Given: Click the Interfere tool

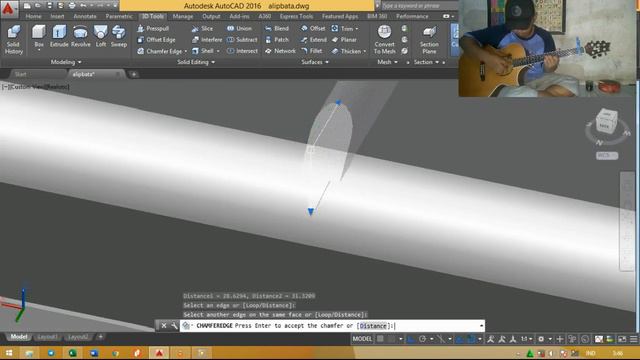Looking at the screenshot, I should [x=207, y=40].
